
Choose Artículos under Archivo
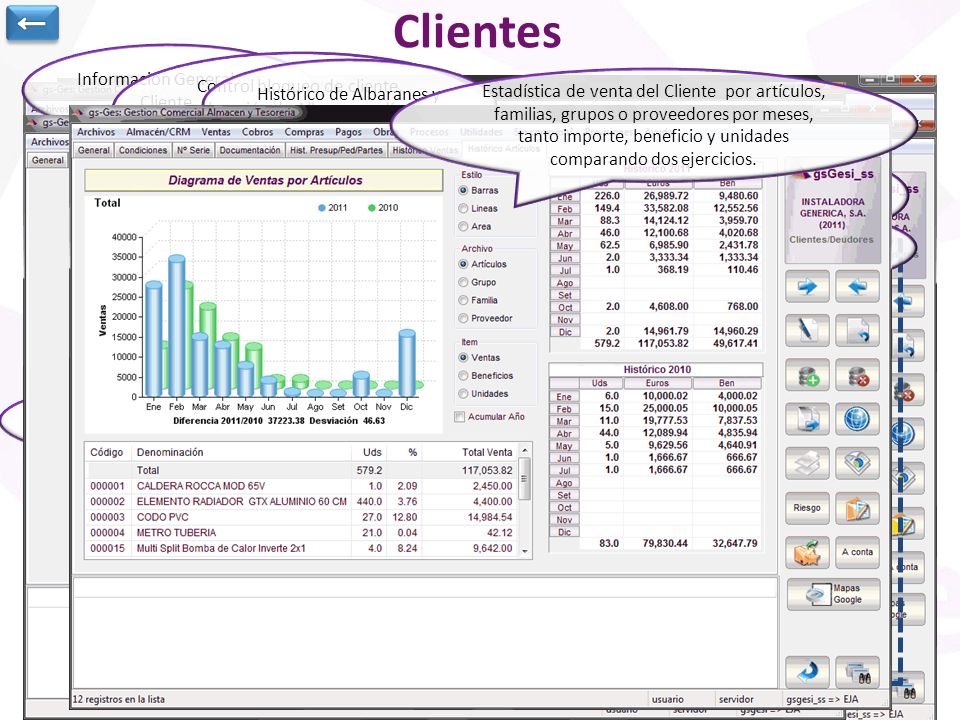[x=463, y=264]
